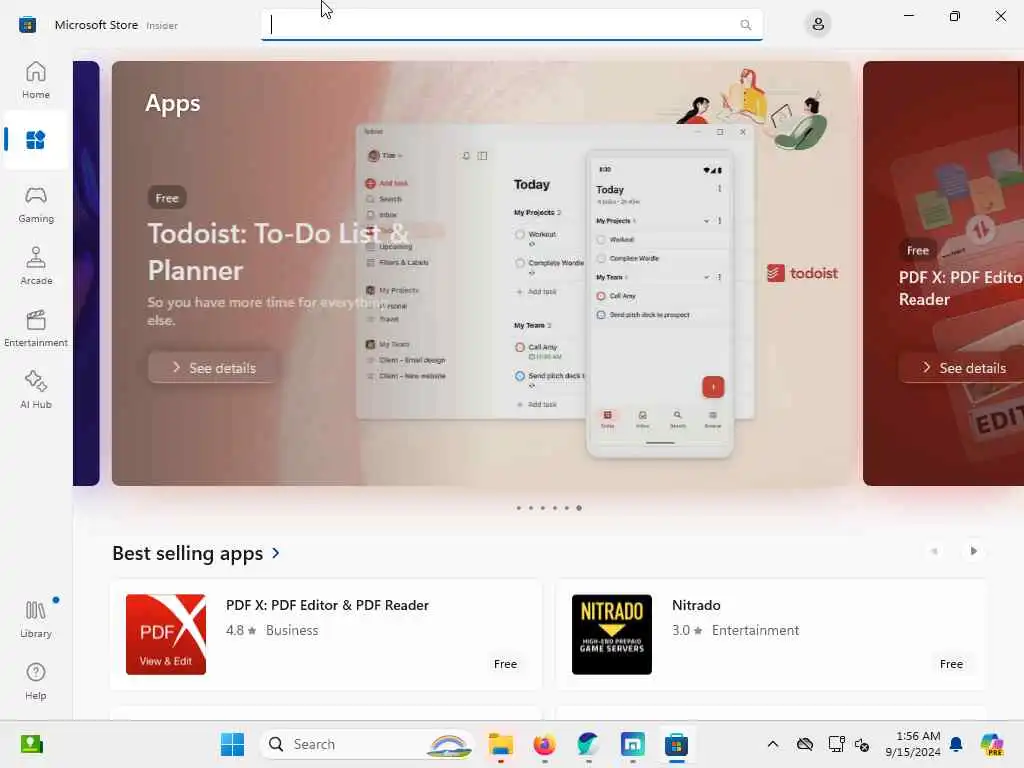This screenshot has width=1024, height=768.
Task: Open Firefox from taskbar
Action: (x=545, y=744)
